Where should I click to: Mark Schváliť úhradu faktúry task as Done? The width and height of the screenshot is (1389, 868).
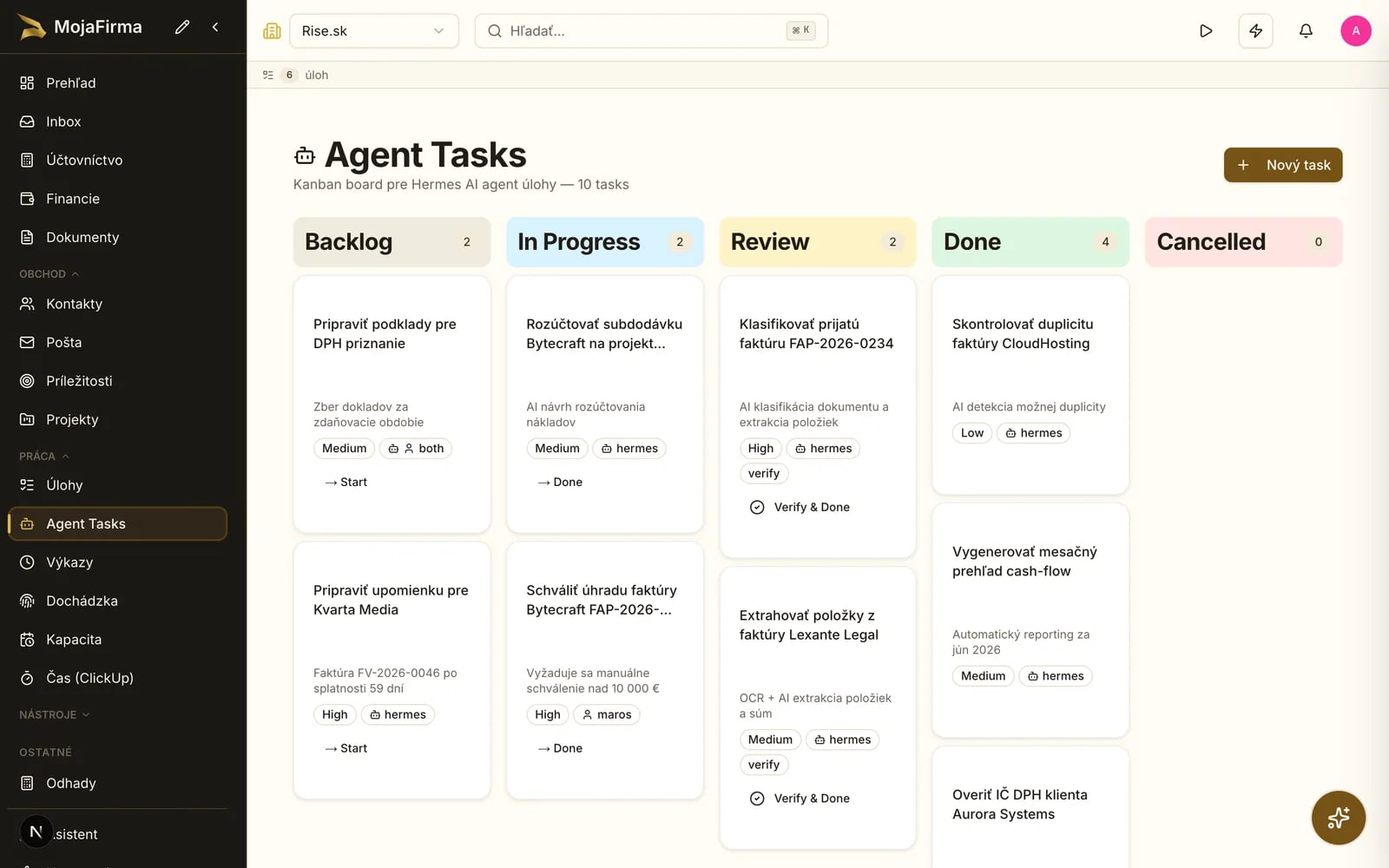pos(559,748)
